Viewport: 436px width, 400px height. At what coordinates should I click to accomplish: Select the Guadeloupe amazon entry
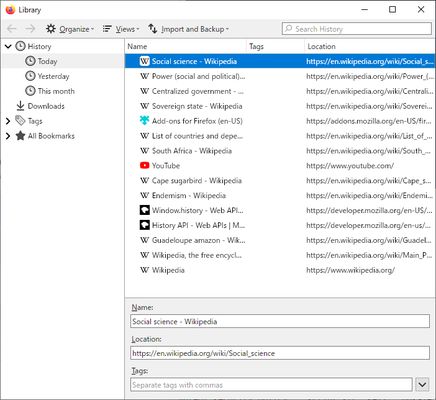280,240
